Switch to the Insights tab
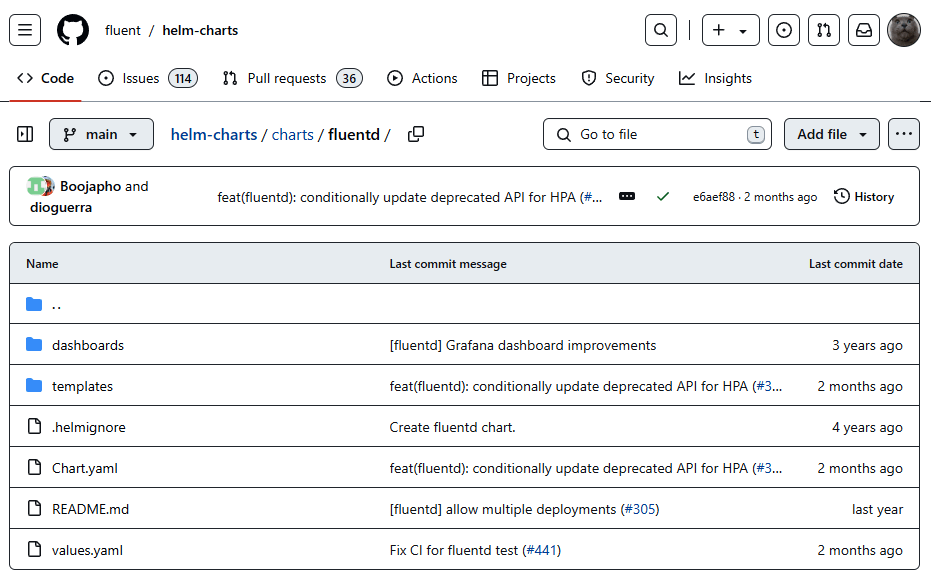931x574 pixels. (x=715, y=78)
